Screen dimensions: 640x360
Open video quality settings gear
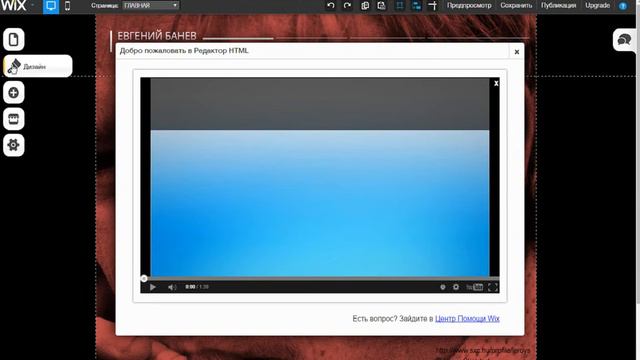(x=456, y=287)
